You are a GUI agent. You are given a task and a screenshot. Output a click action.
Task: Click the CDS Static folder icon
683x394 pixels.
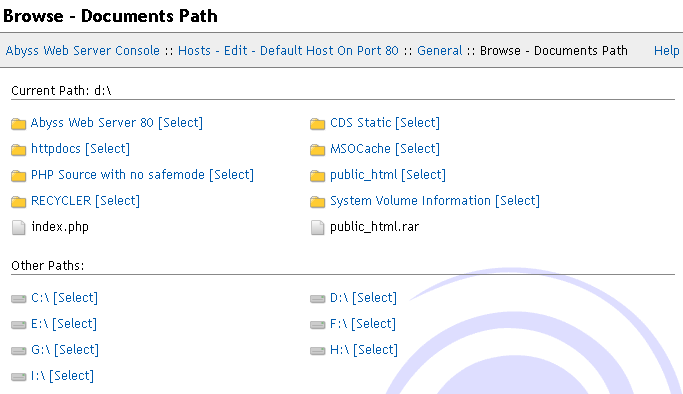click(318, 124)
